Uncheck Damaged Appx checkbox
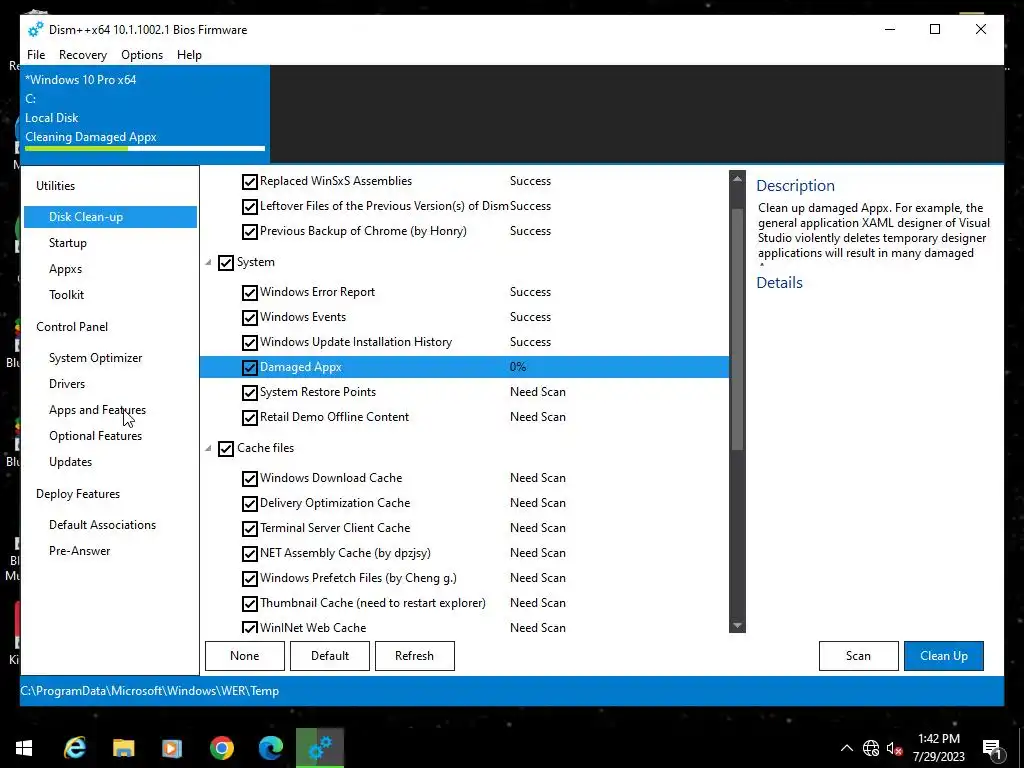The image size is (1024, 768). (249, 367)
